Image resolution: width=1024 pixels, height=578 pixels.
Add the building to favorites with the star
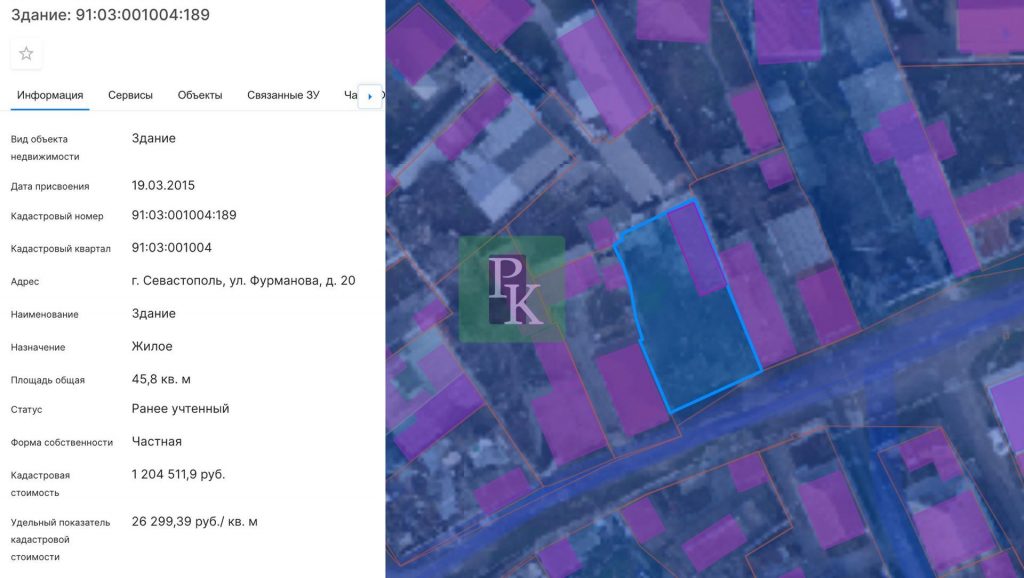[x=26, y=54]
